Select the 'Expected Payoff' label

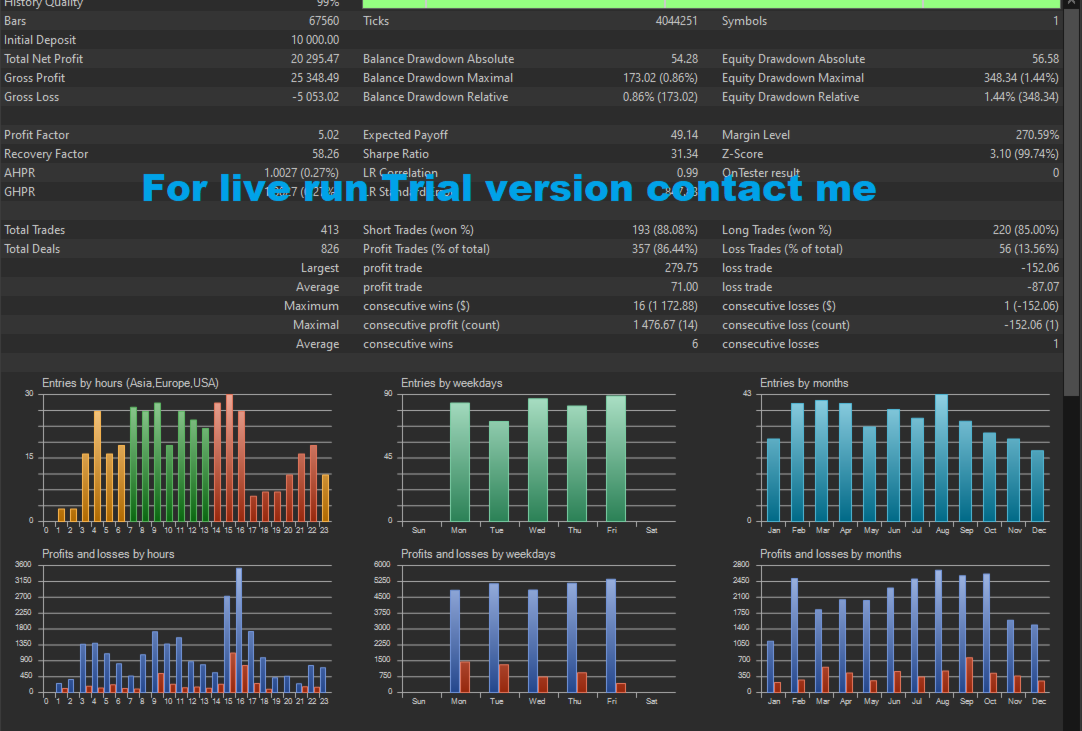[x=406, y=135]
